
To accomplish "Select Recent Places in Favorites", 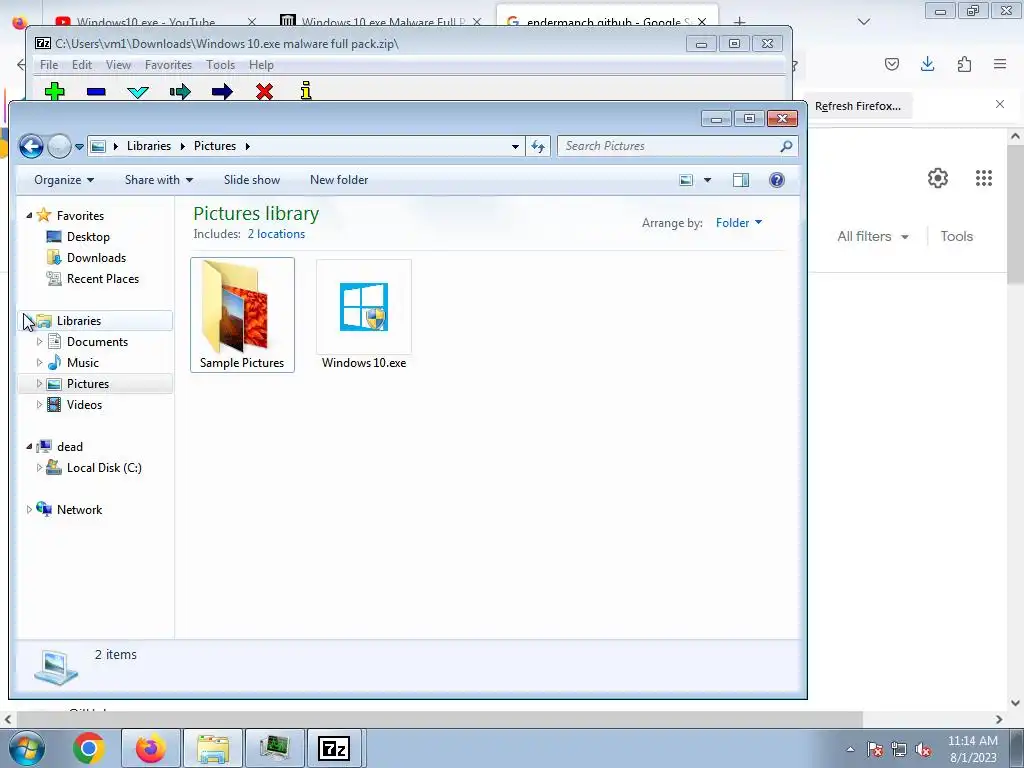I will [103, 278].
